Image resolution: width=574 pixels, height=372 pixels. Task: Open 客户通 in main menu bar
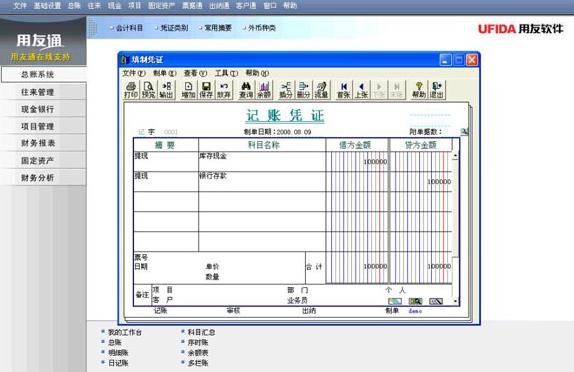246,5
